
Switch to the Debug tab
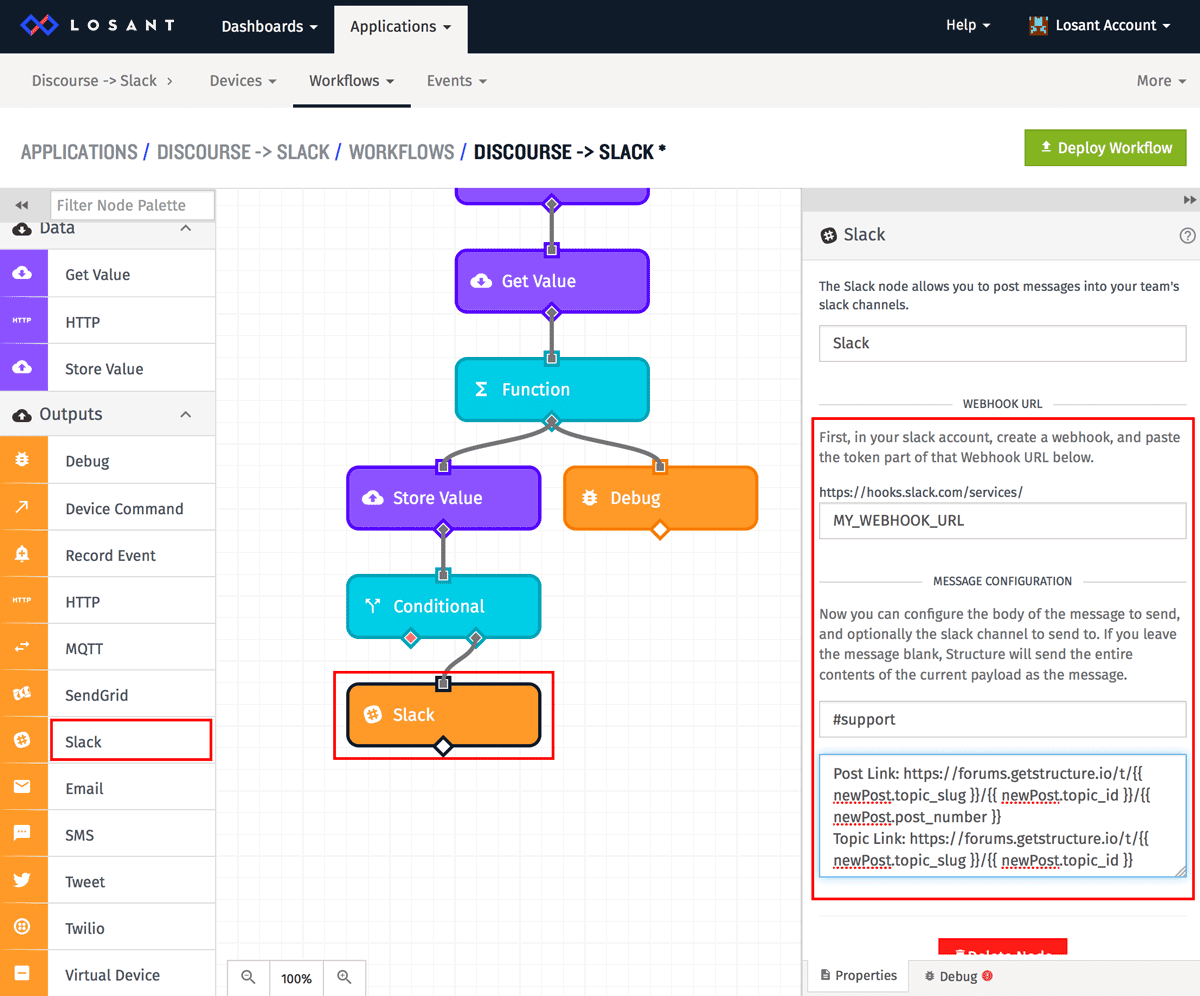(957, 976)
